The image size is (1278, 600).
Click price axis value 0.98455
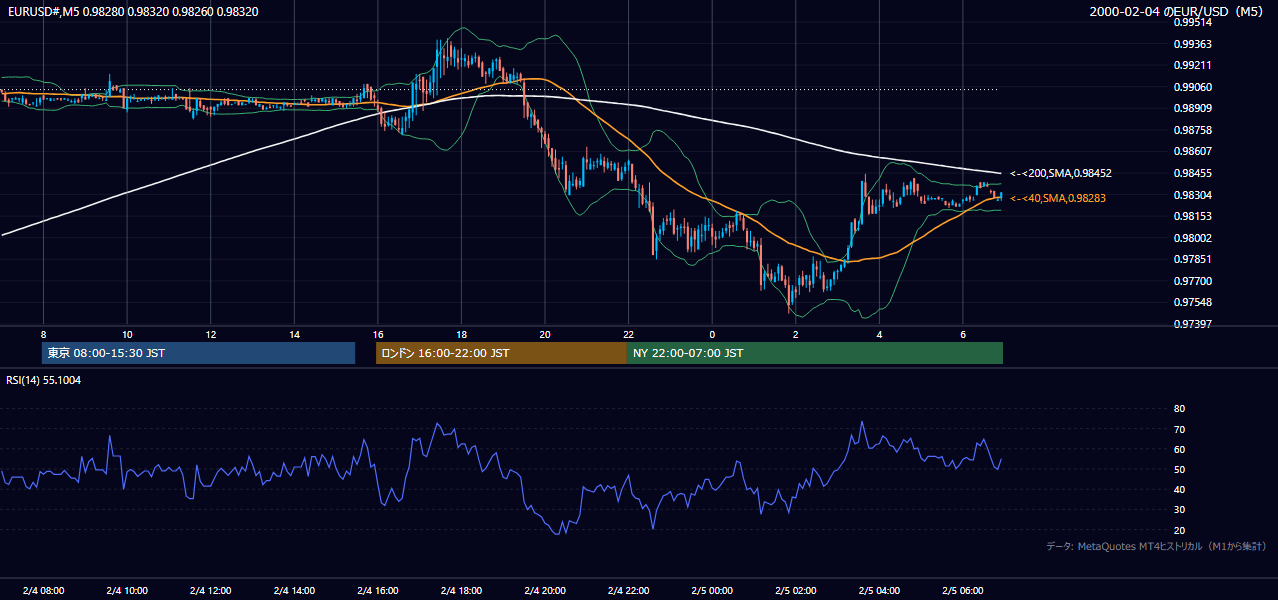1192,173
